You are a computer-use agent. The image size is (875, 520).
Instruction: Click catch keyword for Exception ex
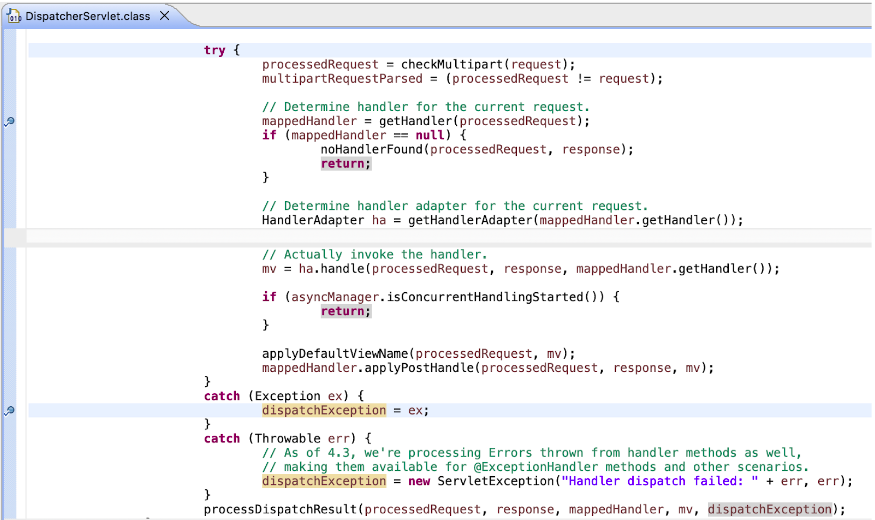[x=222, y=396]
